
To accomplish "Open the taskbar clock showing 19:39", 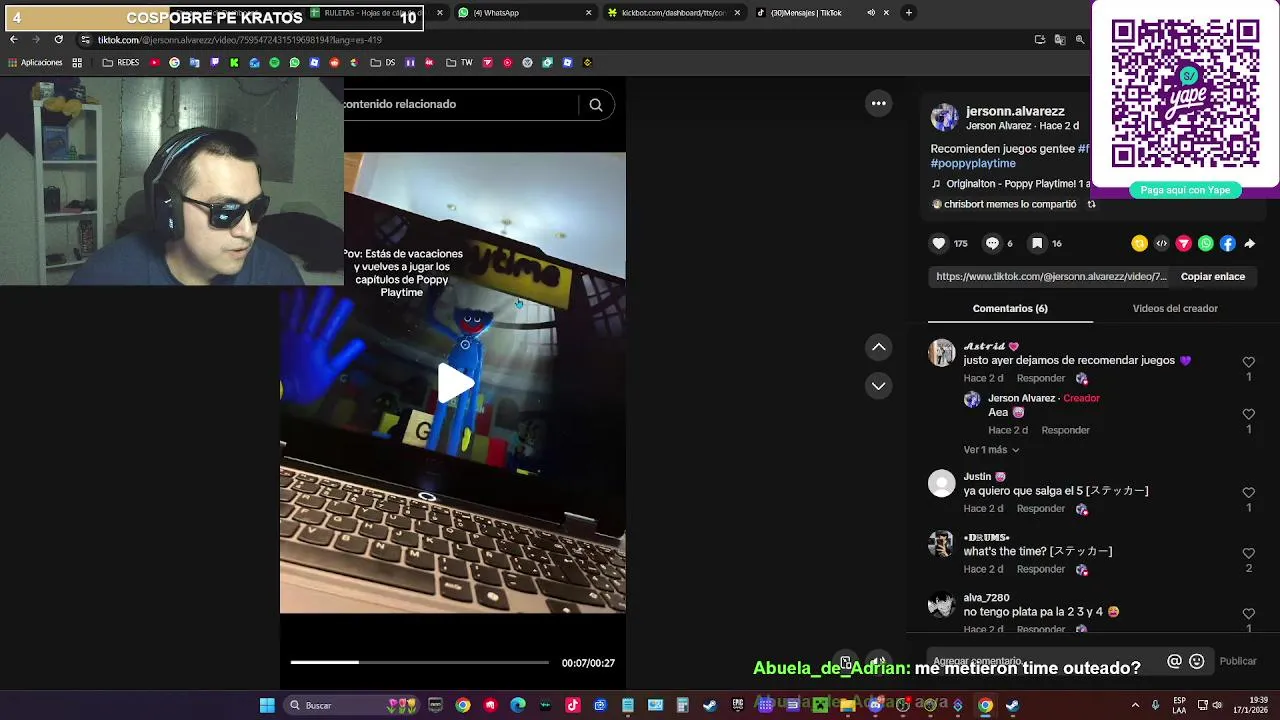I will pos(1250,706).
